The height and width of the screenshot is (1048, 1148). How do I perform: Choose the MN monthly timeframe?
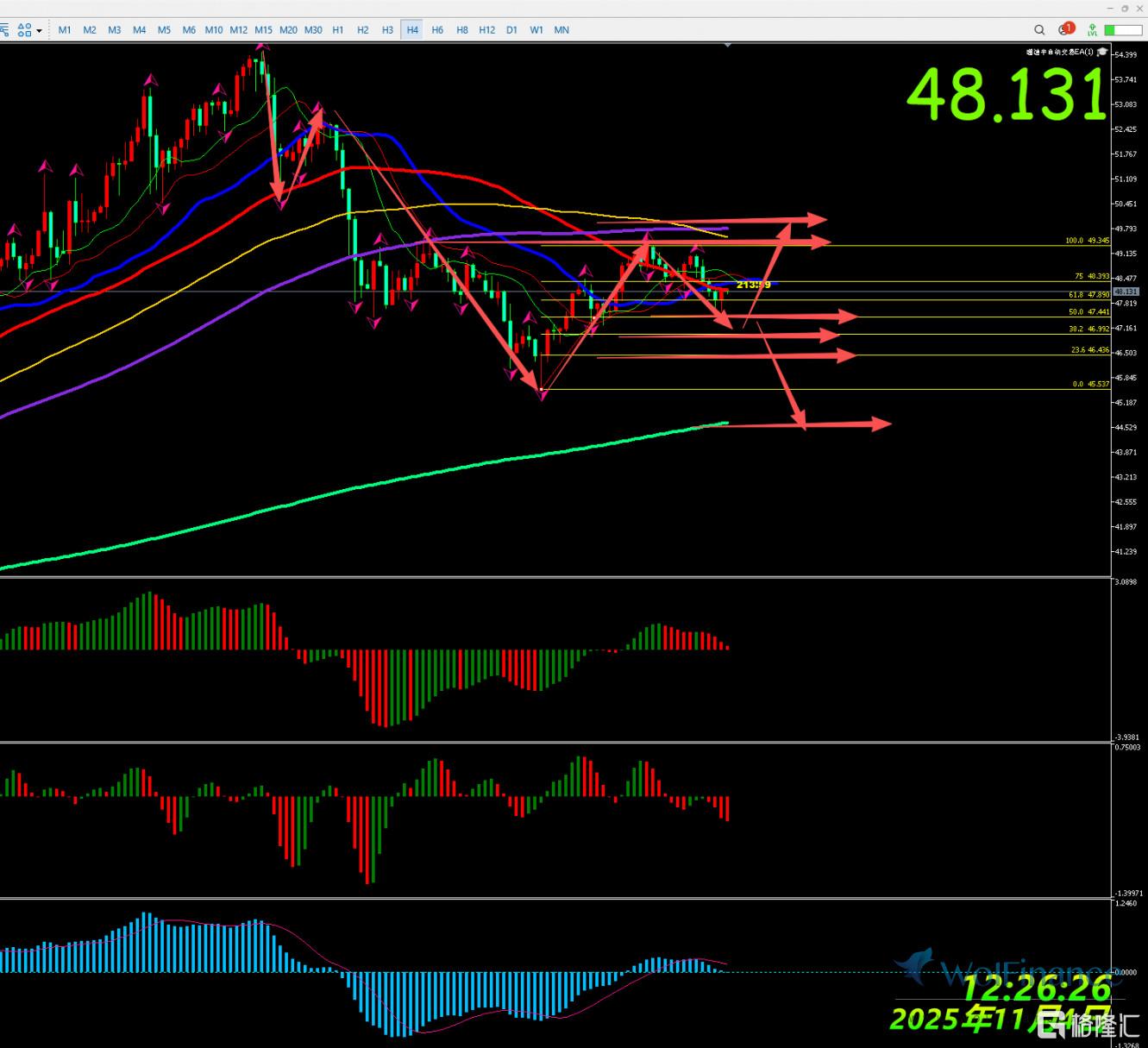click(x=561, y=30)
